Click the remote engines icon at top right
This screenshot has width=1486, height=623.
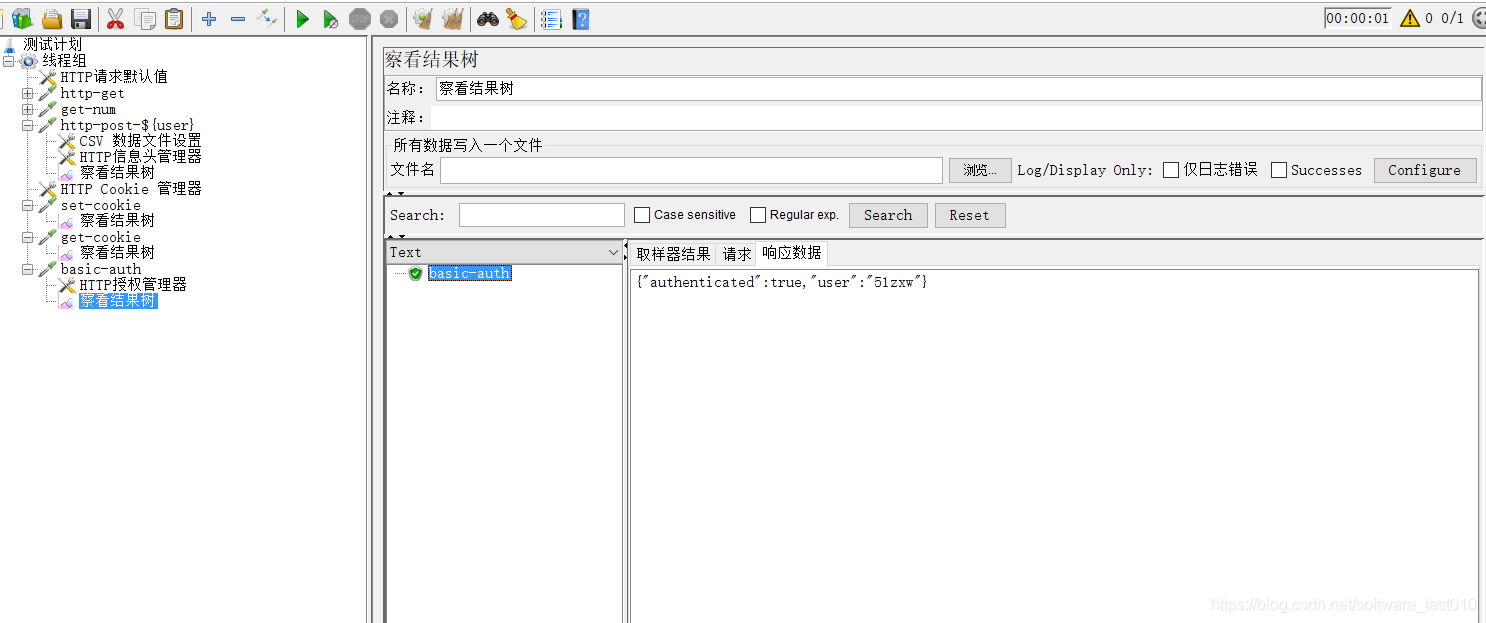click(1480, 18)
